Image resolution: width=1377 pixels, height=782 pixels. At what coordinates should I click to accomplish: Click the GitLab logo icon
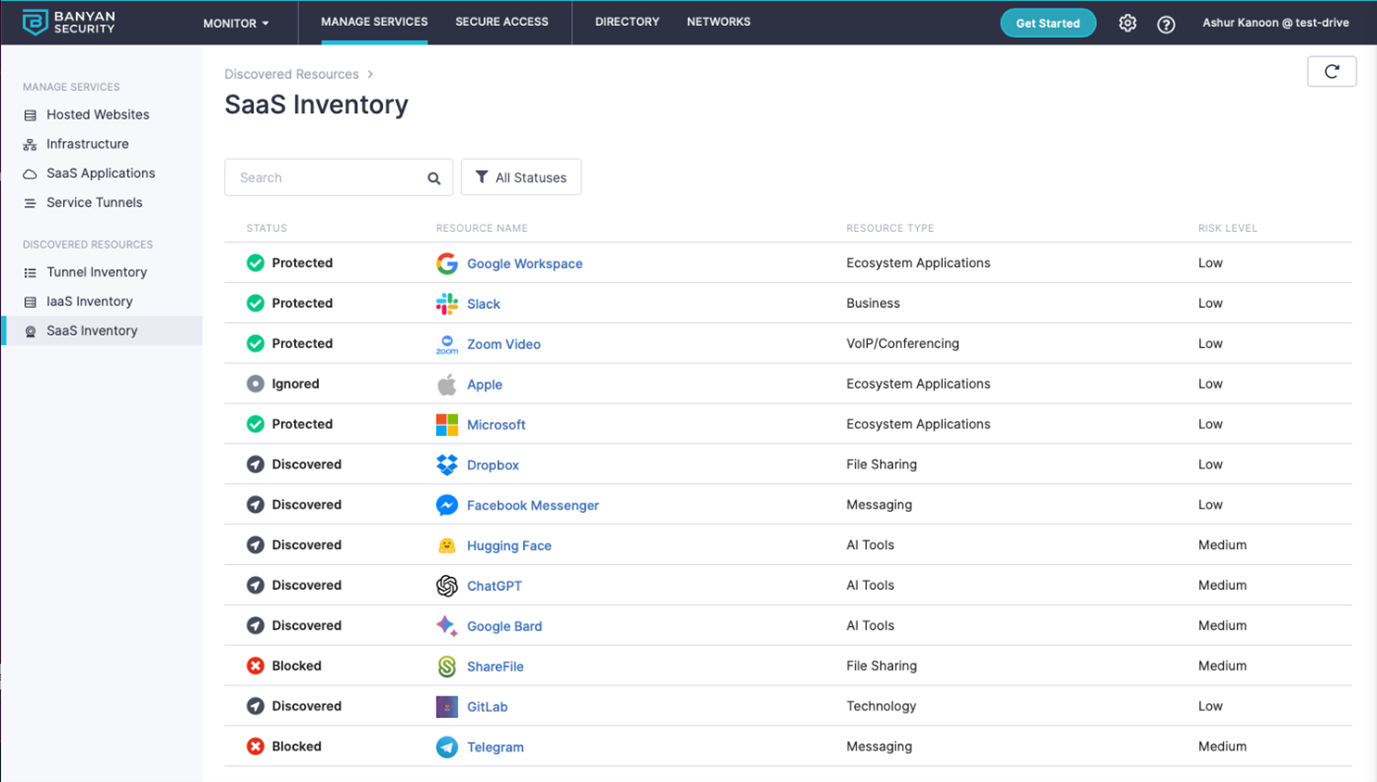point(447,707)
